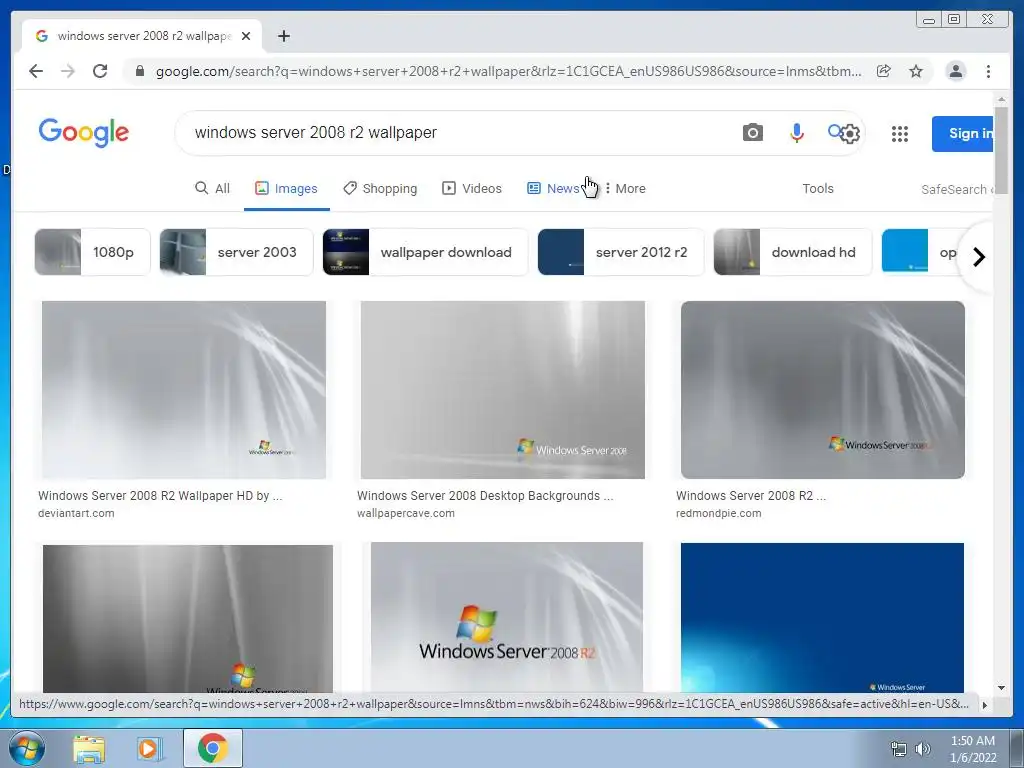The width and height of the screenshot is (1024, 768).
Task: Search by image using the camera icon
Action: click(x=752, y=133)
